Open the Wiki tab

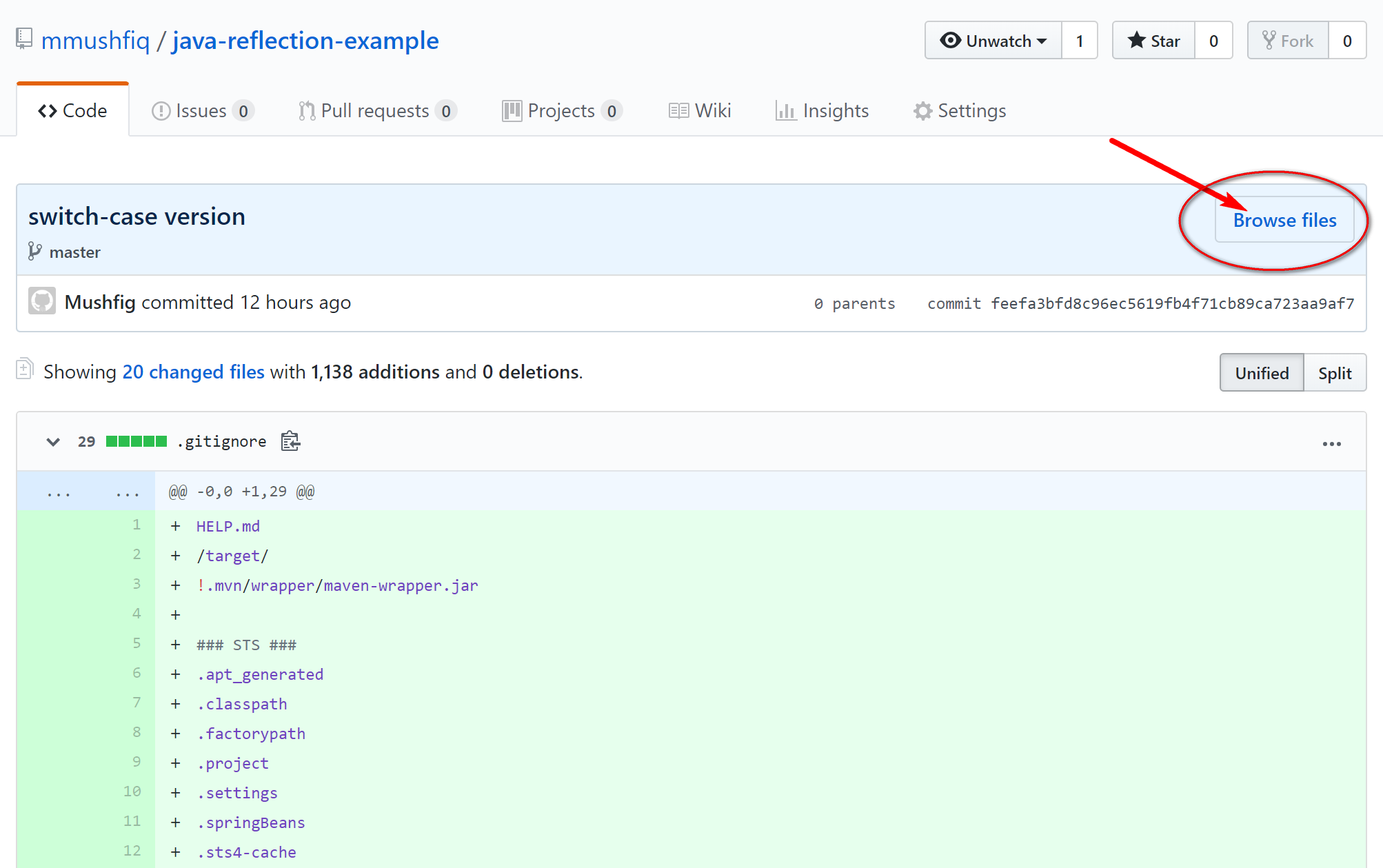(x=700, y=110)
